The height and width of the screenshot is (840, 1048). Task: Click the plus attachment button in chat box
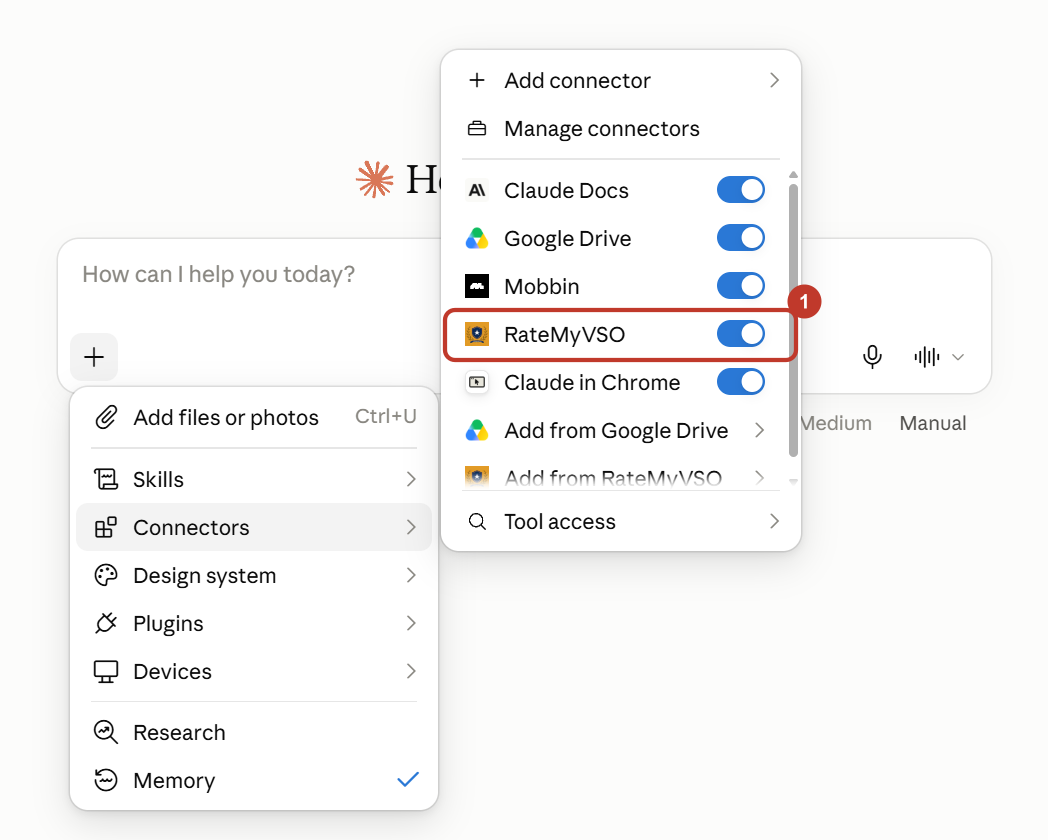(x=94, y=357)
